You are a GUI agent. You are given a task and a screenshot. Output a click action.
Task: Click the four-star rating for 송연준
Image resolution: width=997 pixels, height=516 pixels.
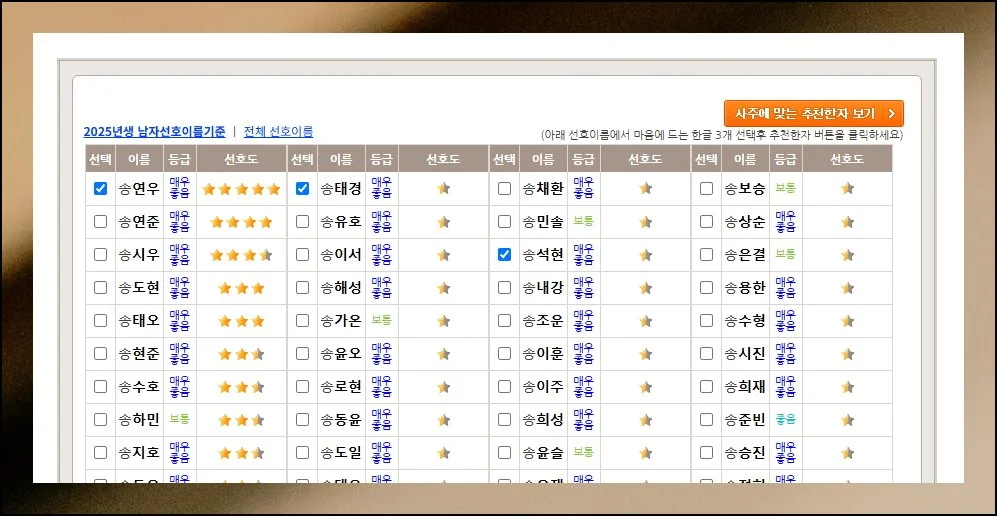tap(241, 222)
